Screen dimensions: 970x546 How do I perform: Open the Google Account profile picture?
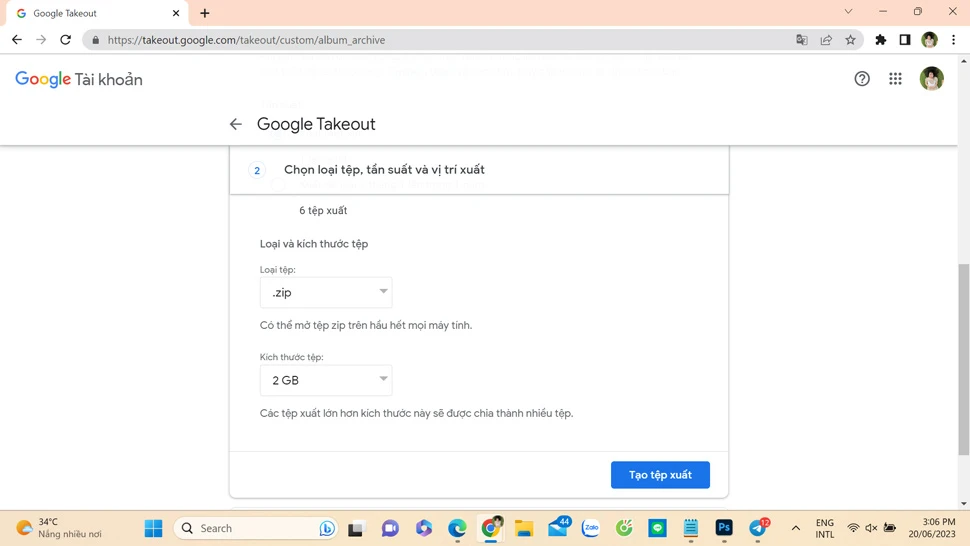931,79
